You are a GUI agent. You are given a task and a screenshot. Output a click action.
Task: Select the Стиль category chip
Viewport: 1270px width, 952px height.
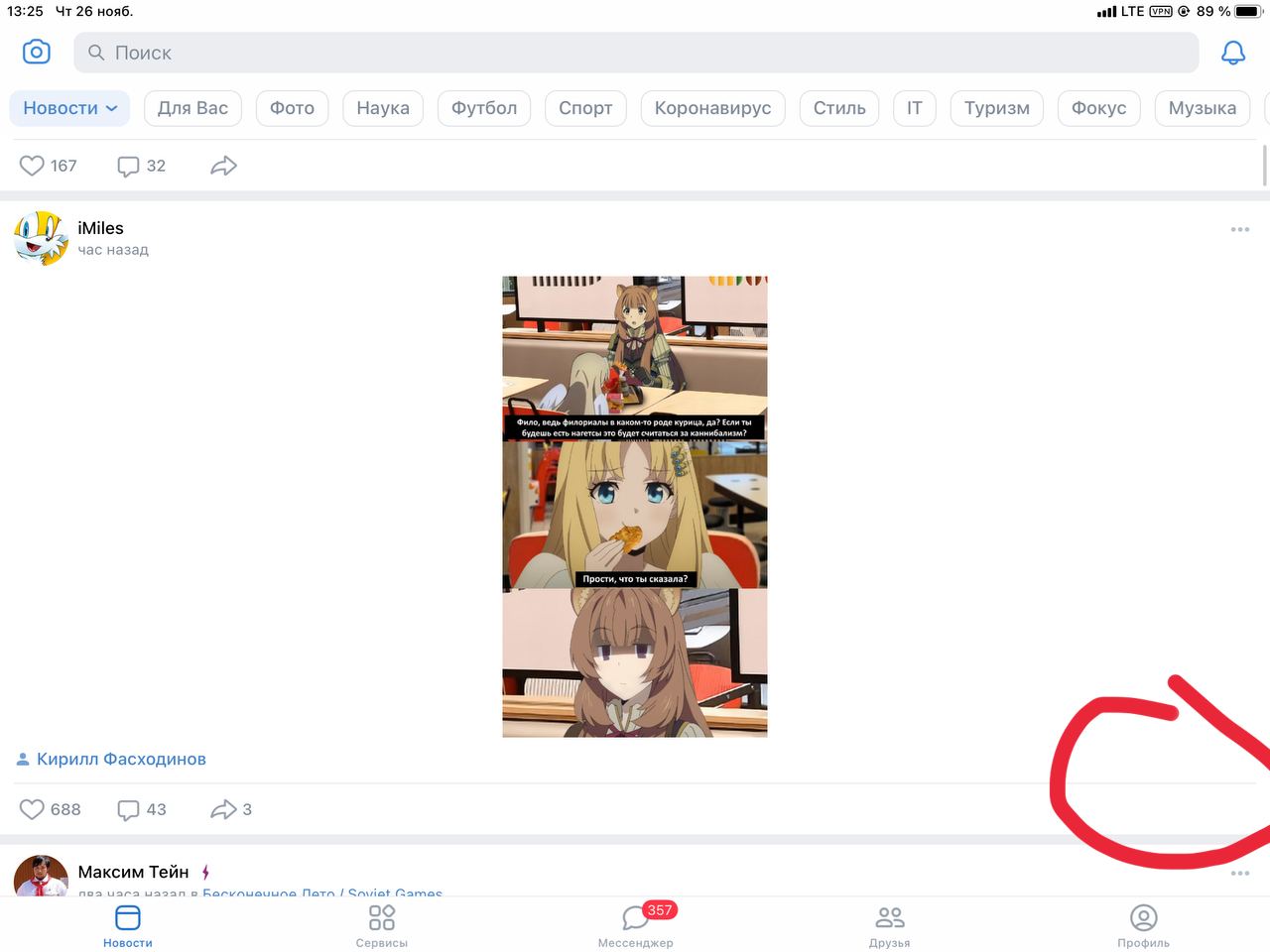click(839, 108)
